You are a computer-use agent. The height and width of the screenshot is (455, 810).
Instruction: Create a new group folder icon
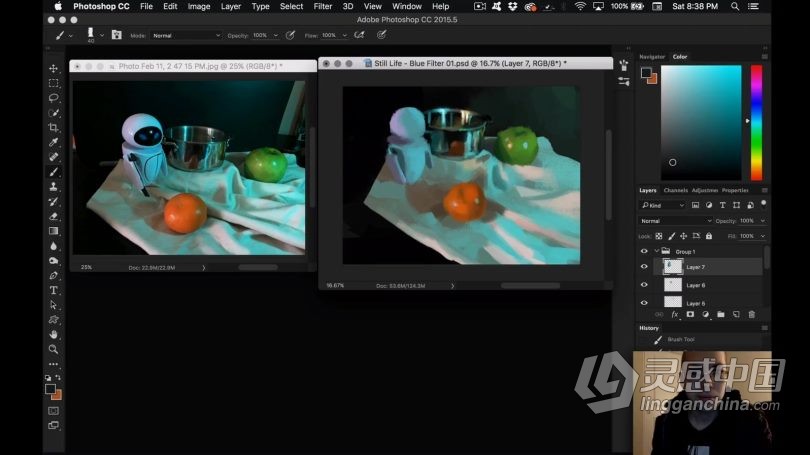coord(721,315)
